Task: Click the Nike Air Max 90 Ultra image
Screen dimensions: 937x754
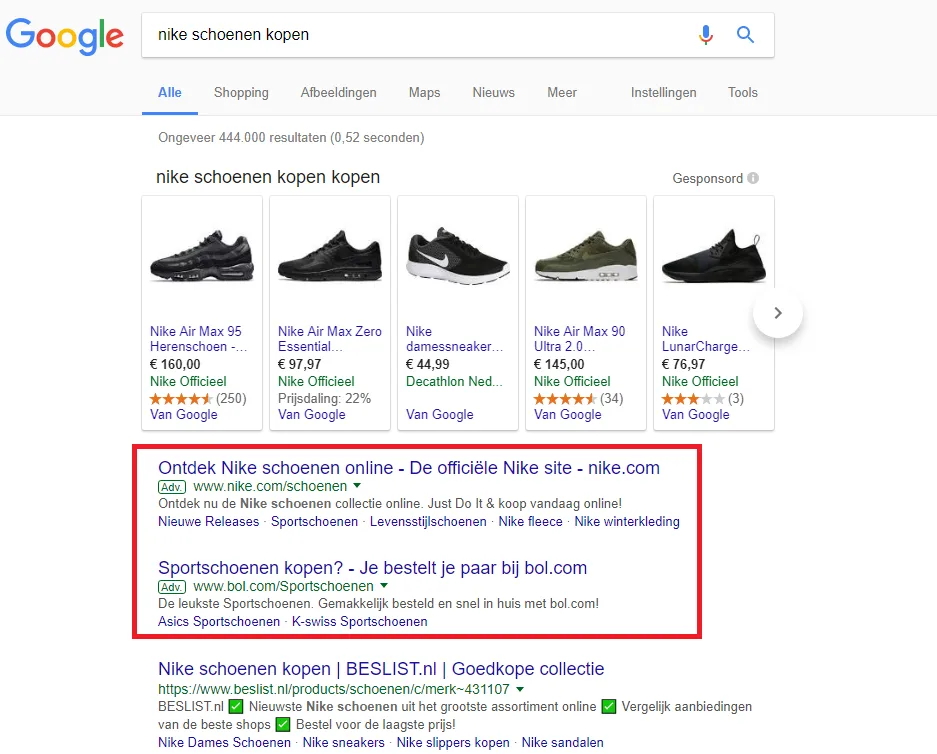Action: click(x=586, y=256)
